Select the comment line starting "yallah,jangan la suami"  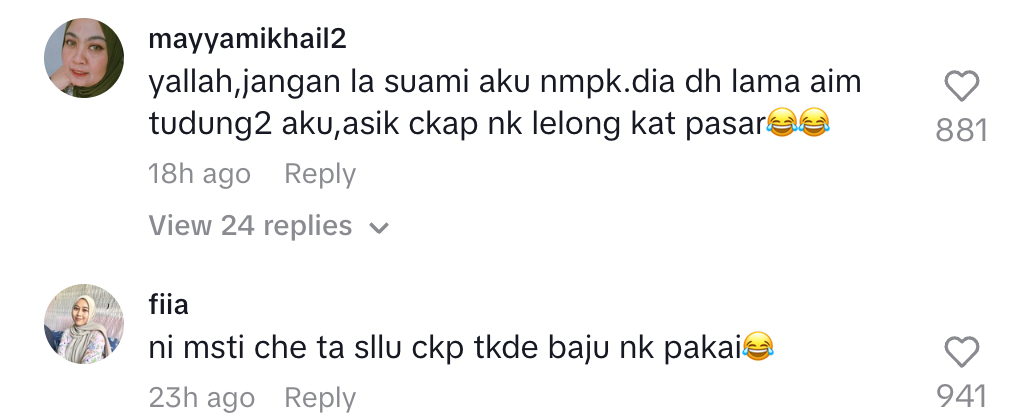(x=504, y=83)
